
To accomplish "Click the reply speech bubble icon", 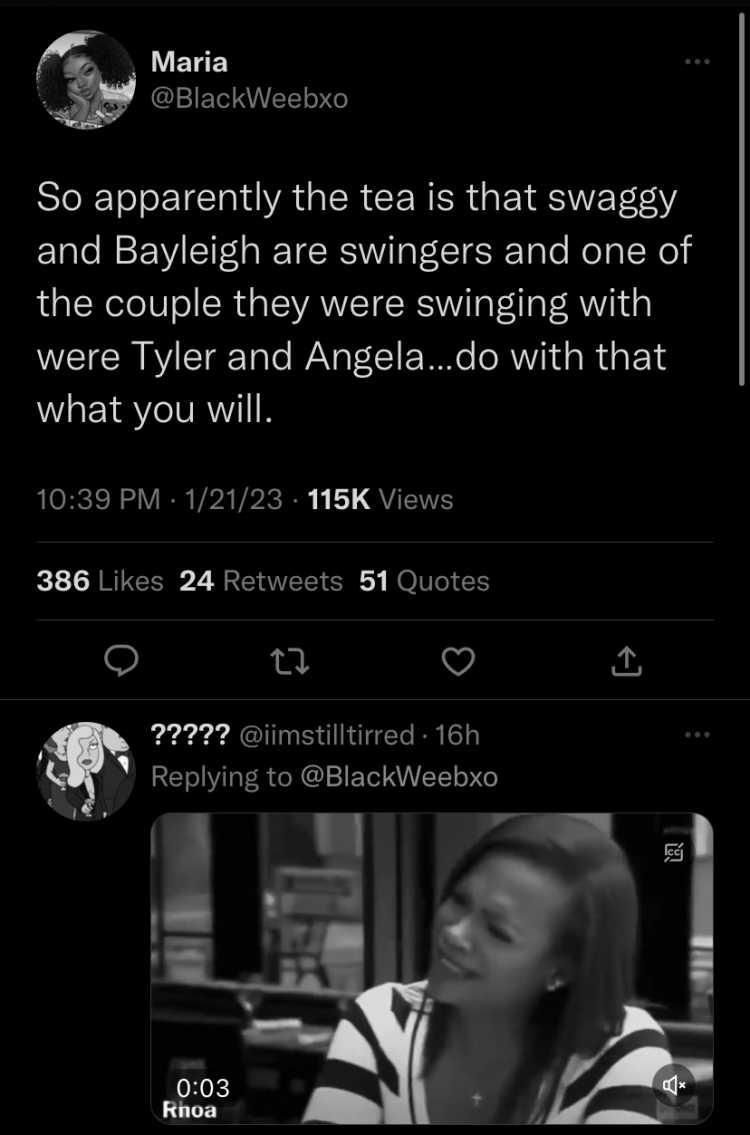I will point(121,661).
